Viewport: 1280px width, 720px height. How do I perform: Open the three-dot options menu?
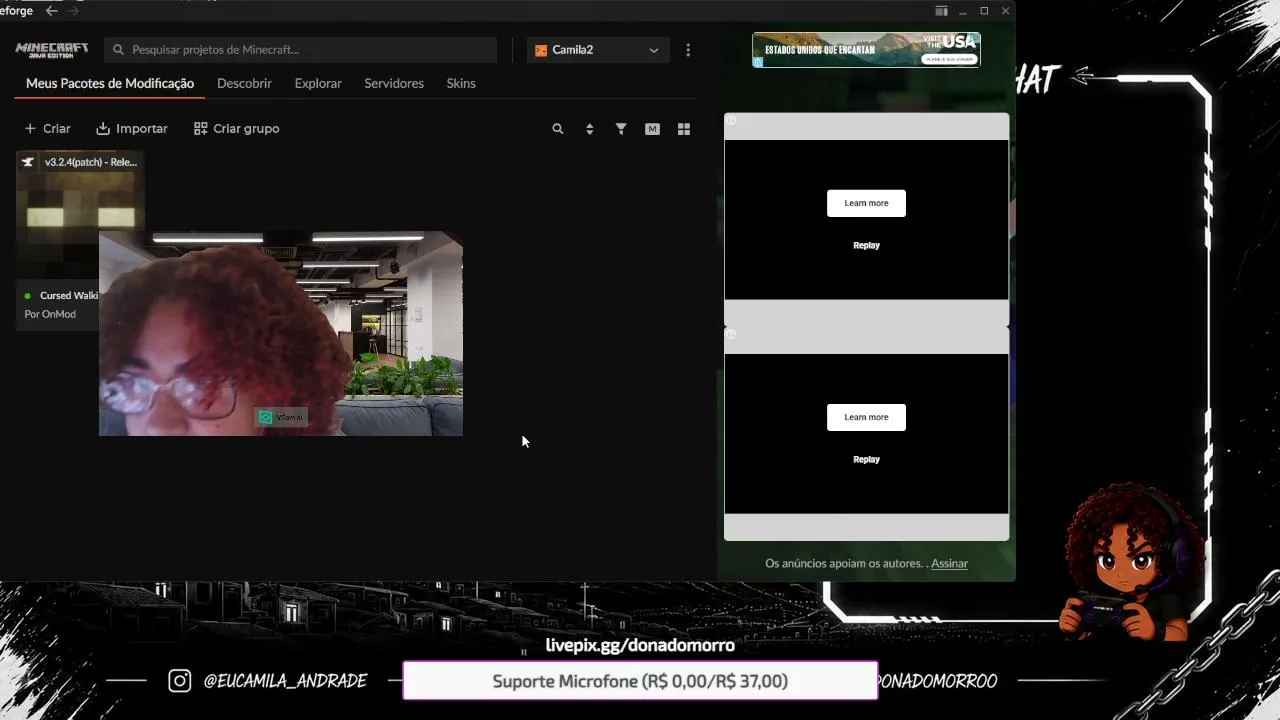pyautogui.click(x=688, y=50)
